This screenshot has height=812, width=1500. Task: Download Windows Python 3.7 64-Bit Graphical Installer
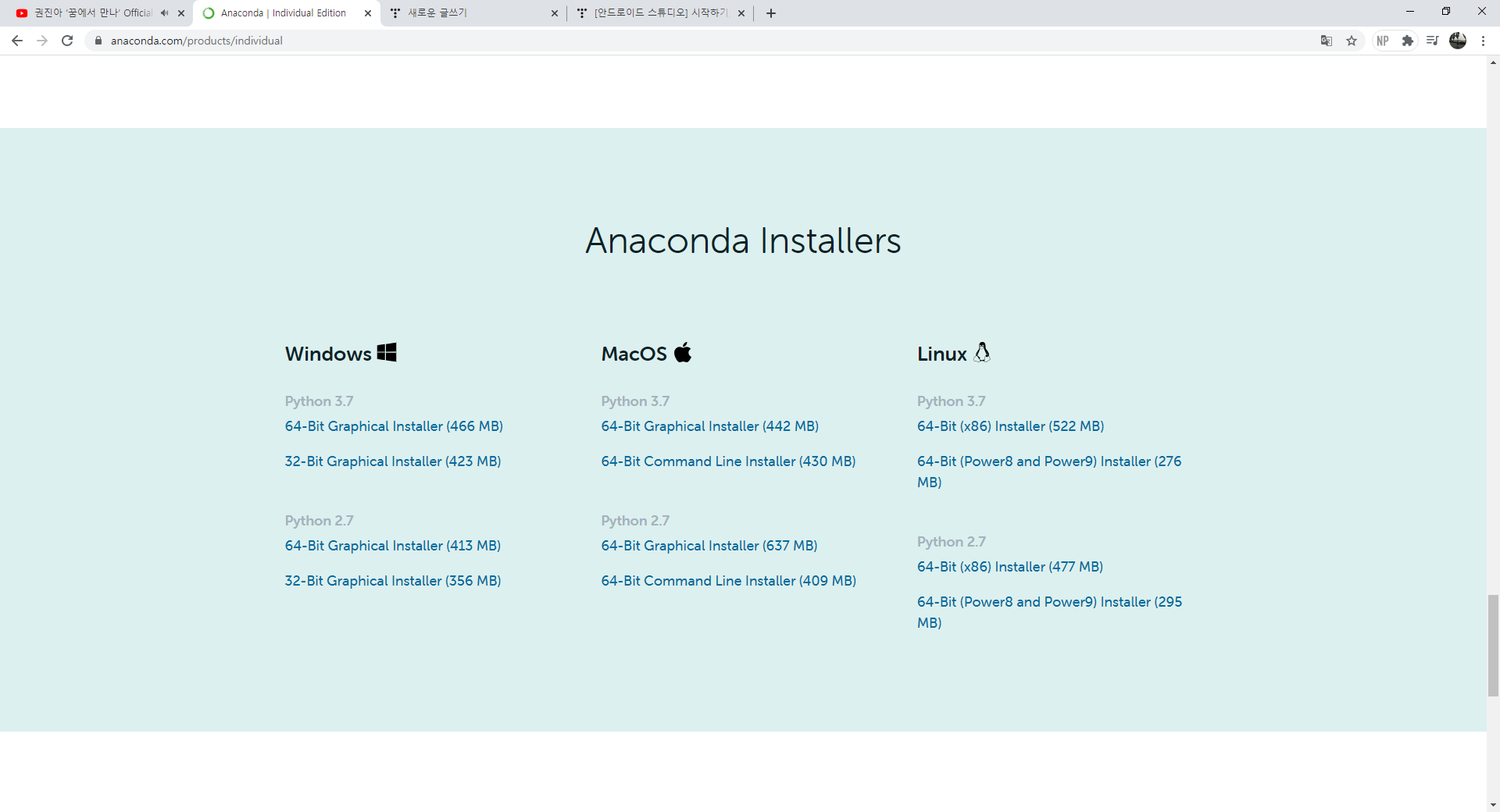[x=394, y=426]
